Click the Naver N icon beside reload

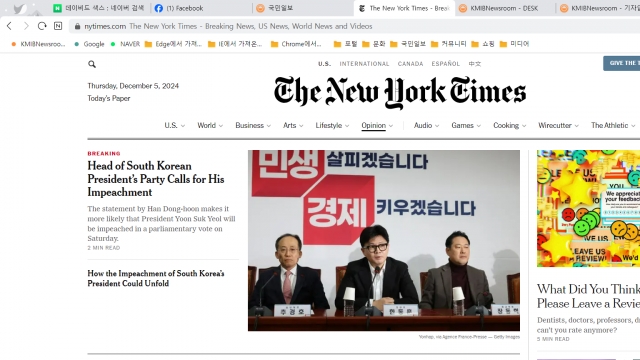pos(58,26)
